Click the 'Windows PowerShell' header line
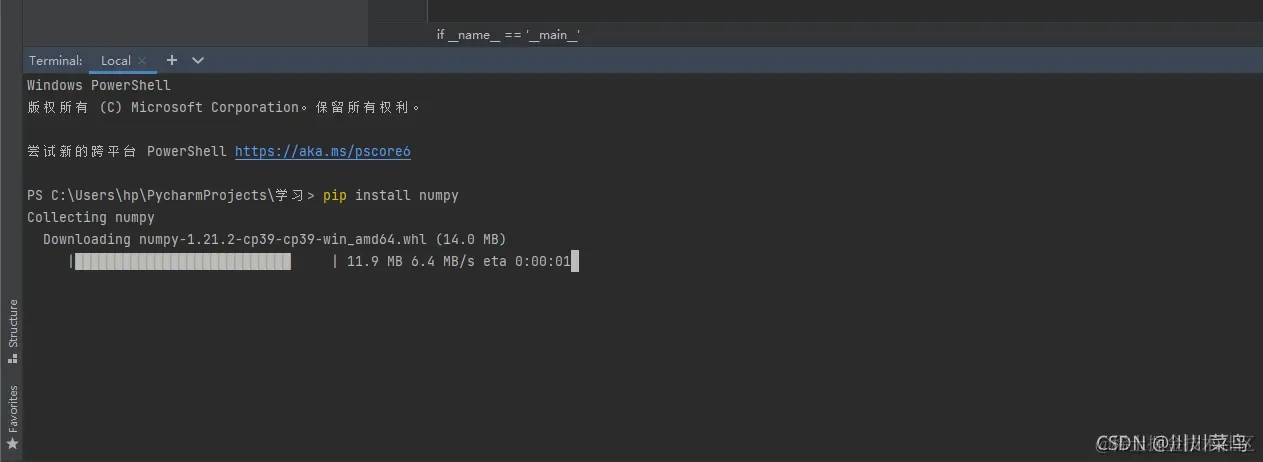Image resolution: width=1263 pixels, height=462 pixels. click(x=99, y=85)
